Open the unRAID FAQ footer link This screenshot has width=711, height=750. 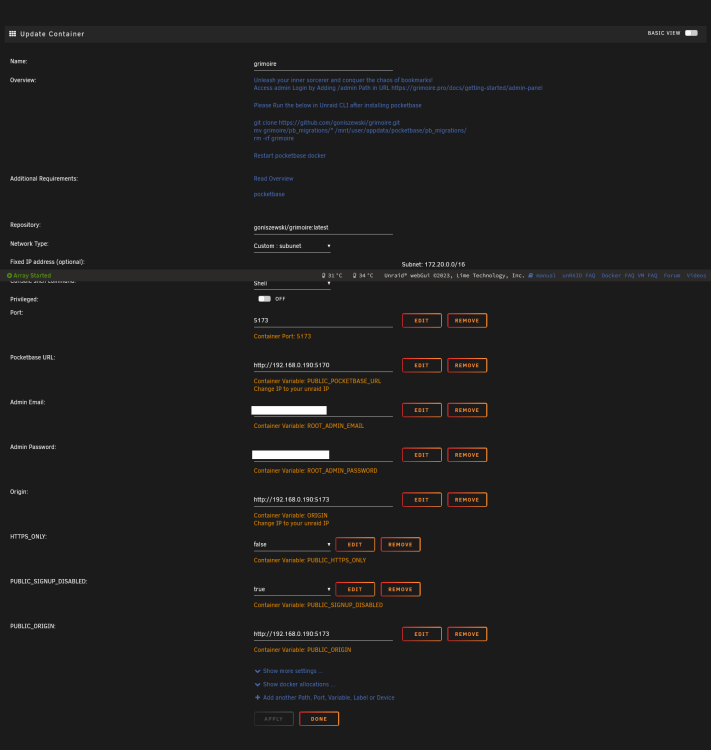coord(578,276)
